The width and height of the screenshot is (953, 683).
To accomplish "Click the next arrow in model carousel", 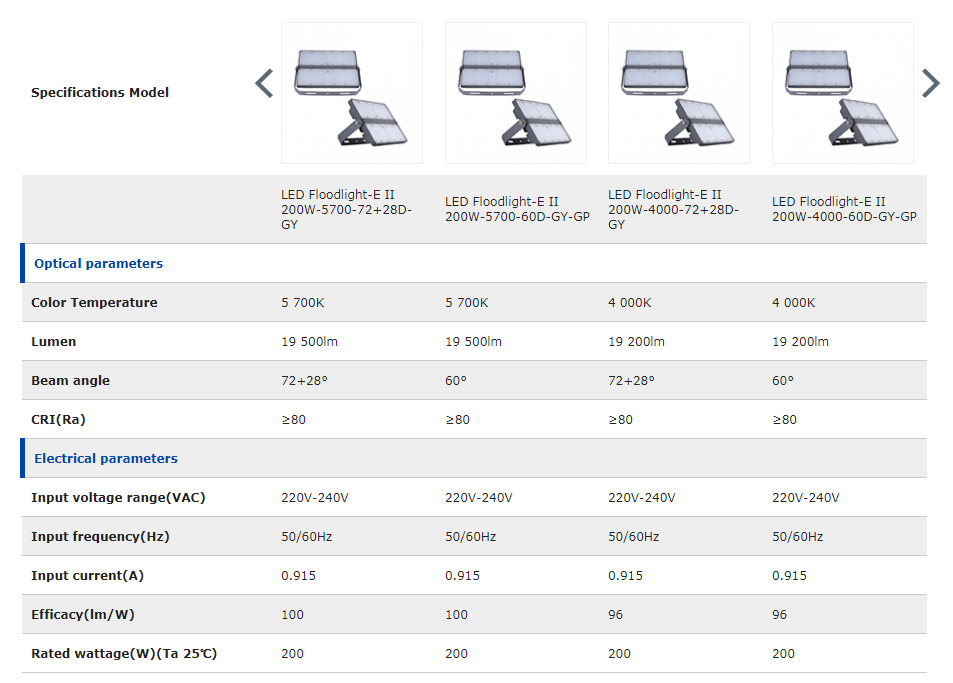I will tap(931, 84).
